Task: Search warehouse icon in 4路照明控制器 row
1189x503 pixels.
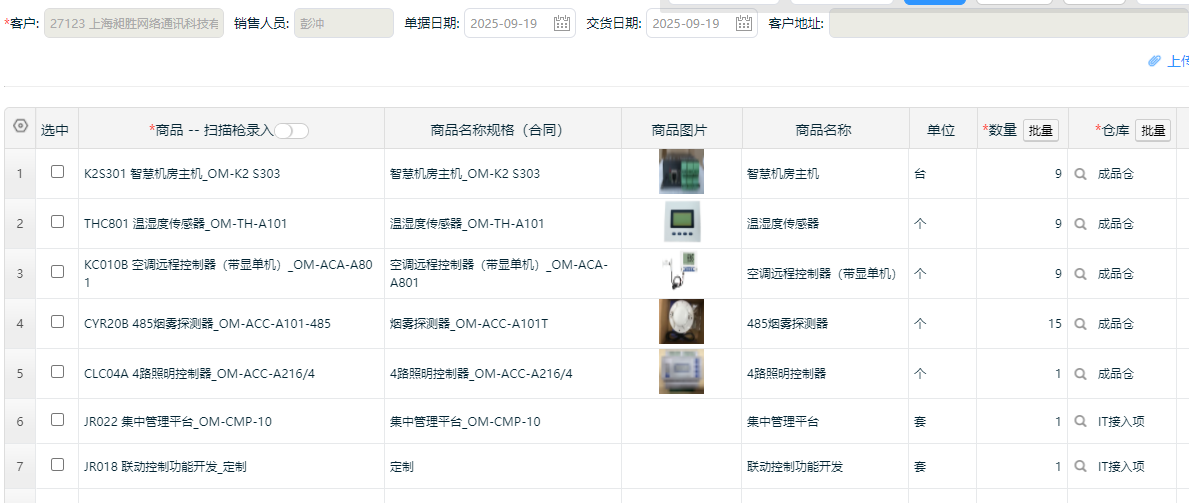Action: click(x=1081, y=374)
